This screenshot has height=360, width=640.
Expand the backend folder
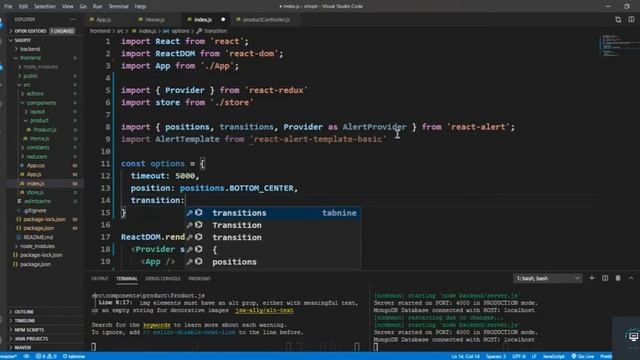pyautogui.click(x=30, y=49)
